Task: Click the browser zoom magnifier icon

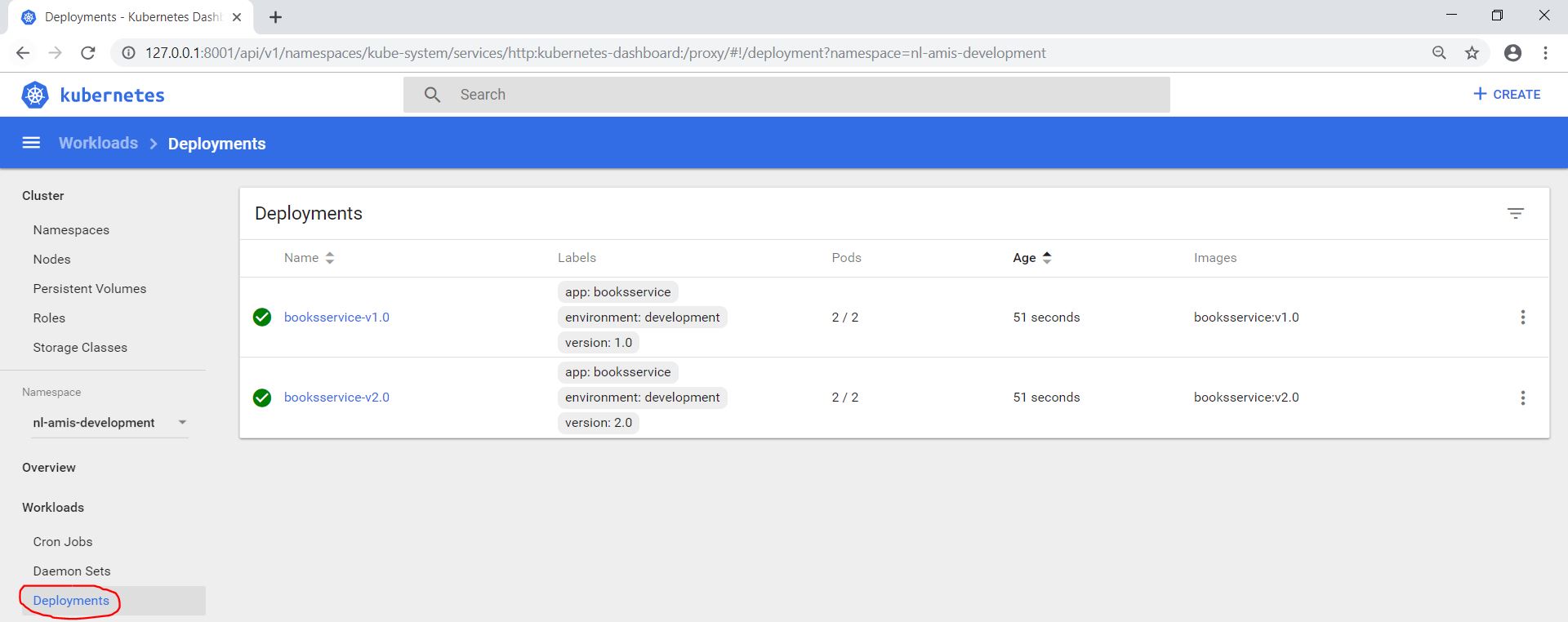Action: coord(1439,53)
